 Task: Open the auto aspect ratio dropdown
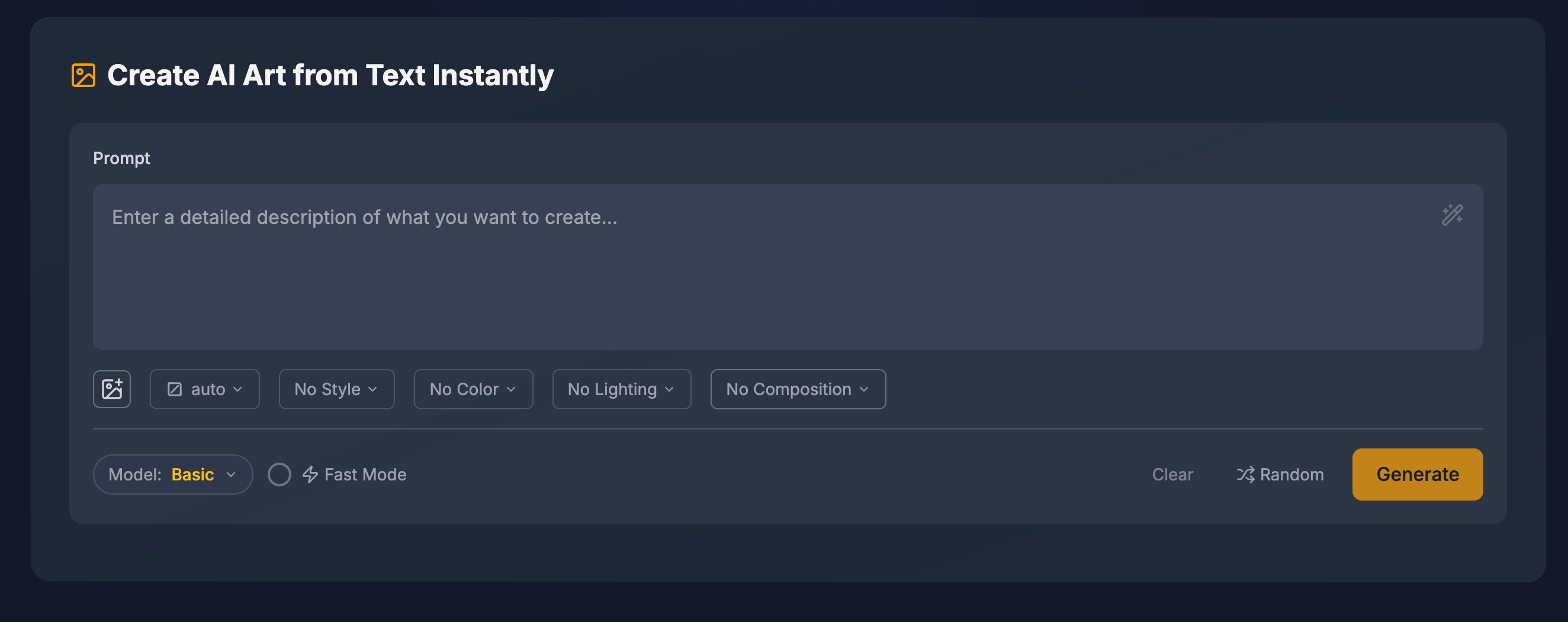204,389
